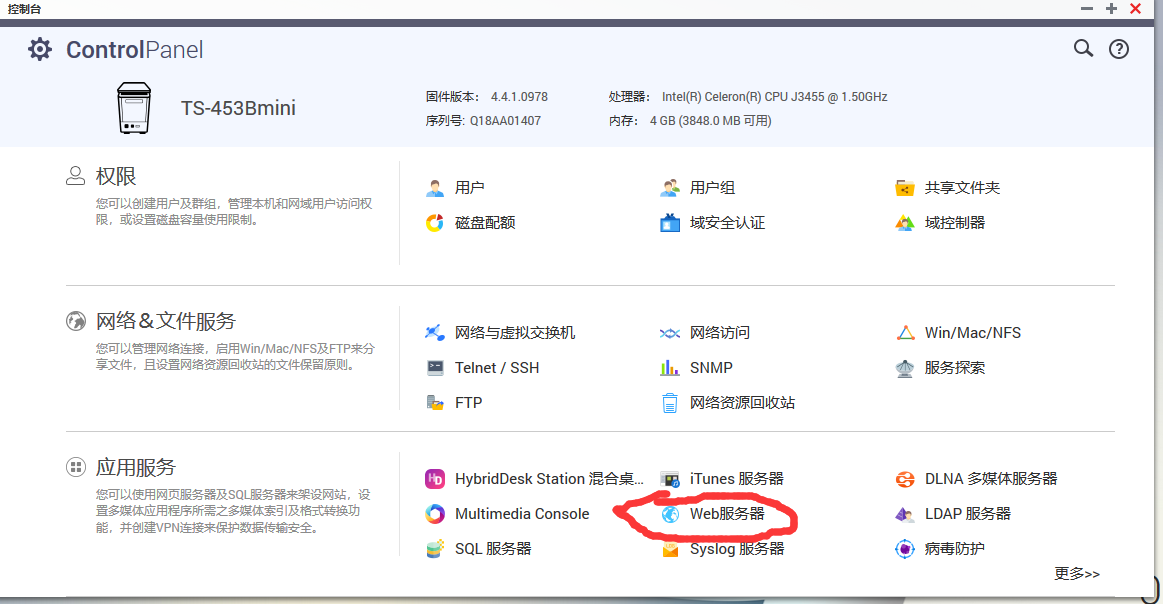Open Win/Mac/NFS settings
This screenshot has width=1163, height=604.
coord(972,333)
